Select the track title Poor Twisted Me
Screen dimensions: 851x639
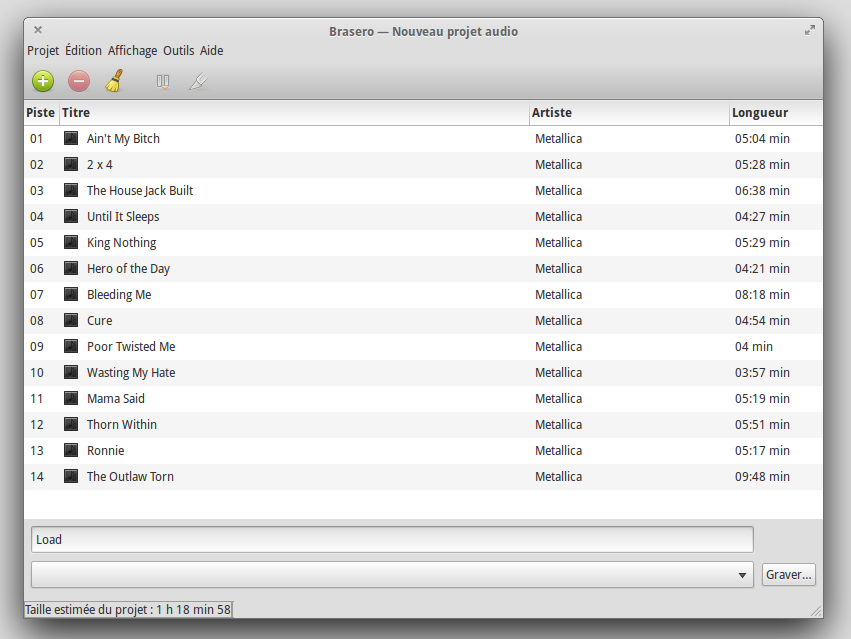click(131, 347)
